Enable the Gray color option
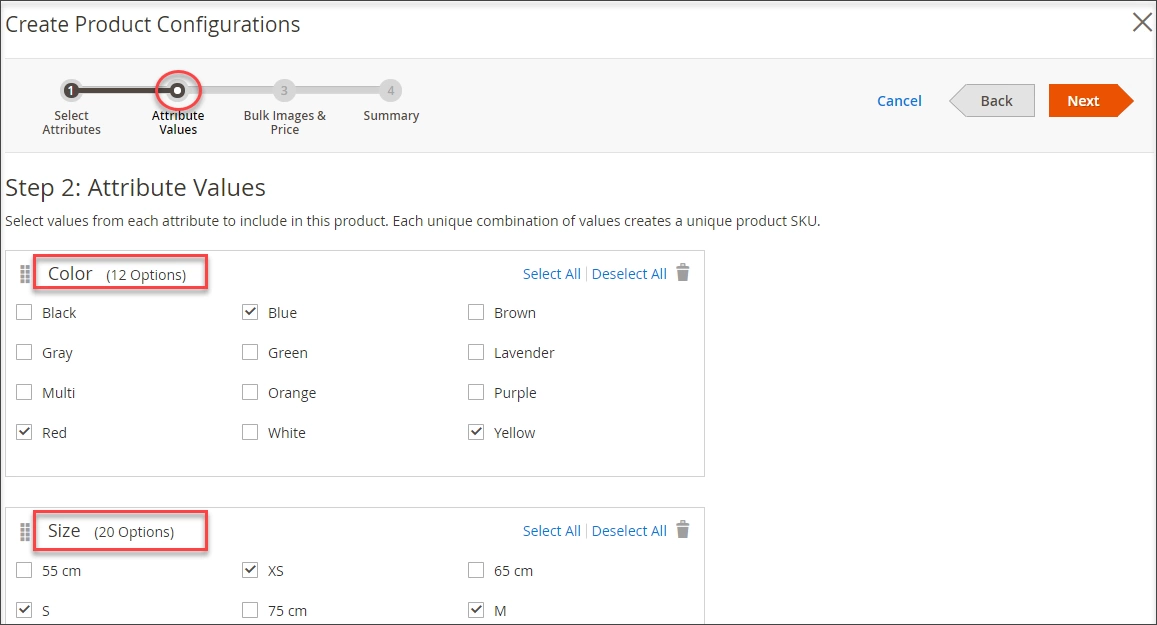 24,352
